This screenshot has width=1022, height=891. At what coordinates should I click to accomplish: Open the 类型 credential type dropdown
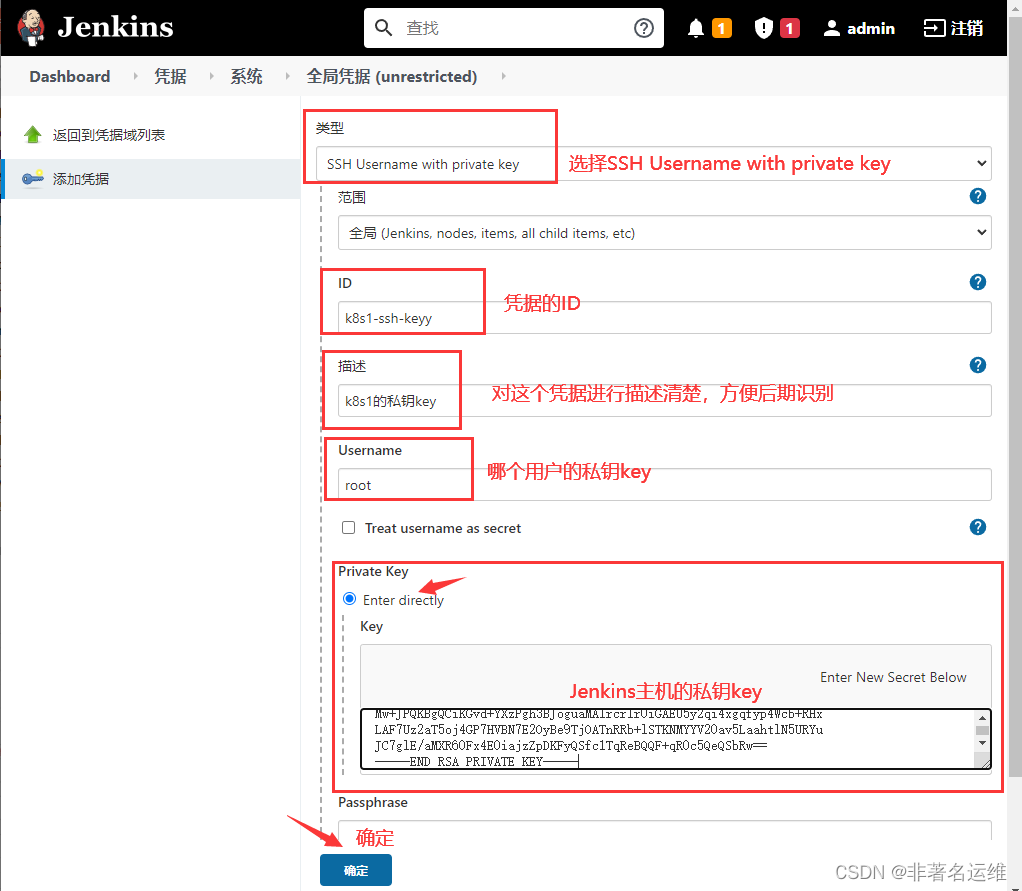(653, 164)
